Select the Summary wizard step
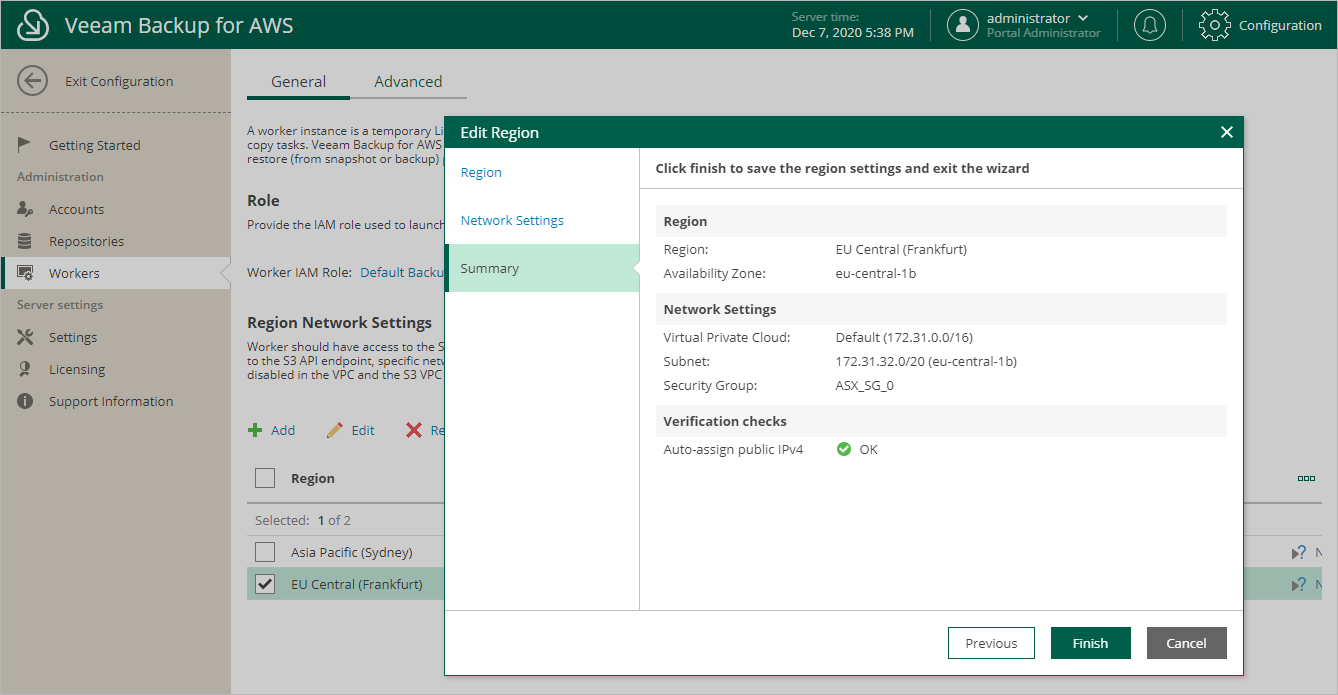 [541, 268]
